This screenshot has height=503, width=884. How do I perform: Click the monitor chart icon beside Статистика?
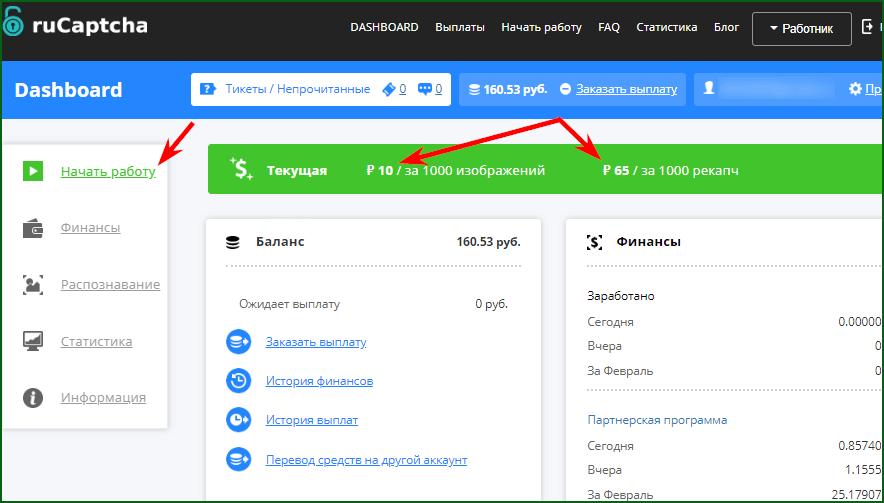point(33,341)
